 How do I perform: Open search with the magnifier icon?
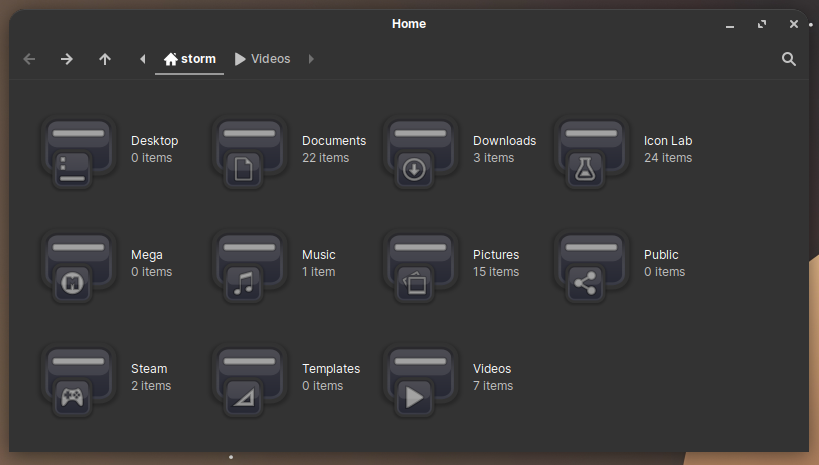click(x=789, y=59)
